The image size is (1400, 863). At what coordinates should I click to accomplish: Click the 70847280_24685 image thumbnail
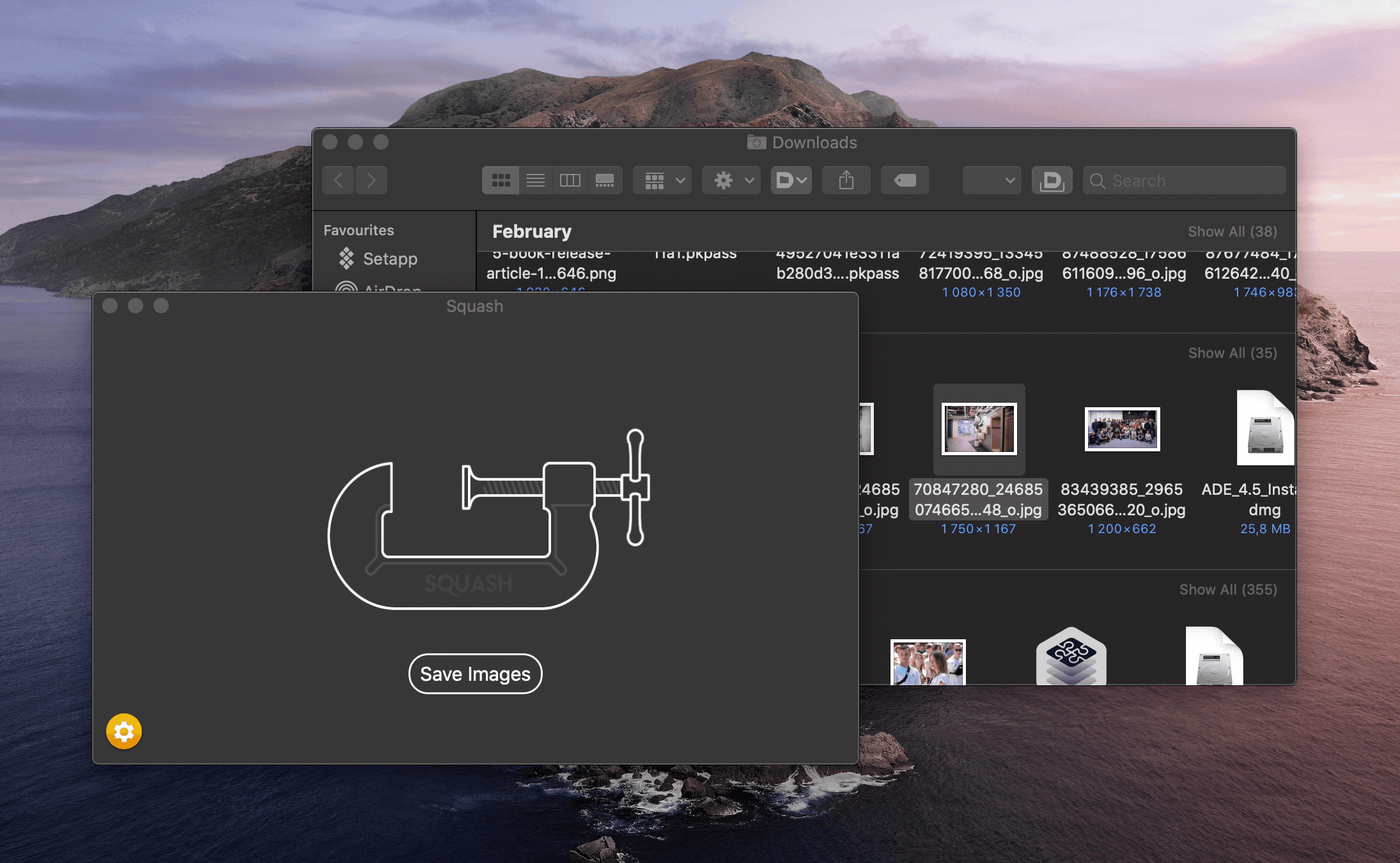click(x=978, y=428)
